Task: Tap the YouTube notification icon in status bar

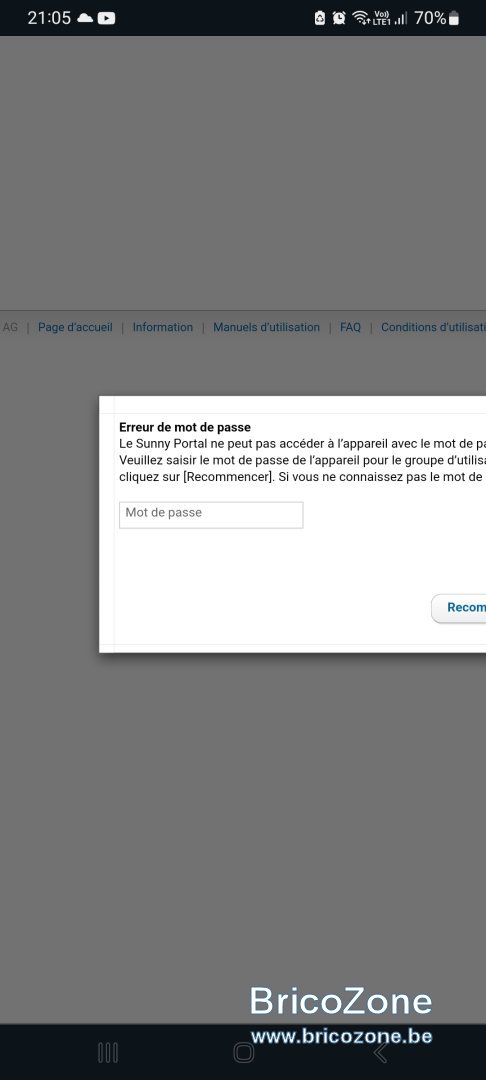Action: pyautogui.click(x=106, y=19)
